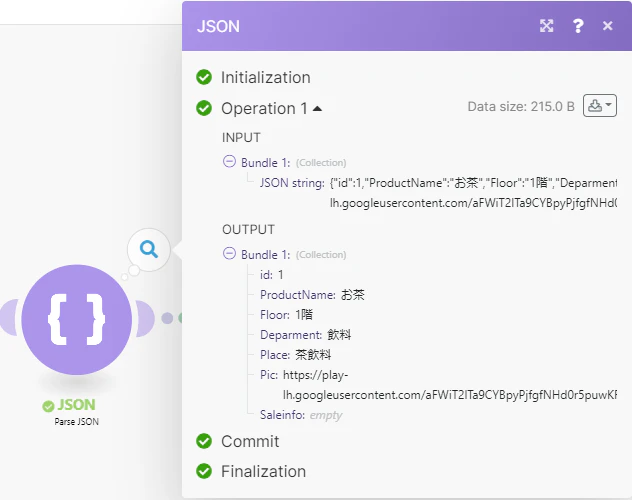This screenshot has height=500, width=632.
Task: Select the Saleinfo empty row
Action: pyautogui.click(x=301, y=415)
